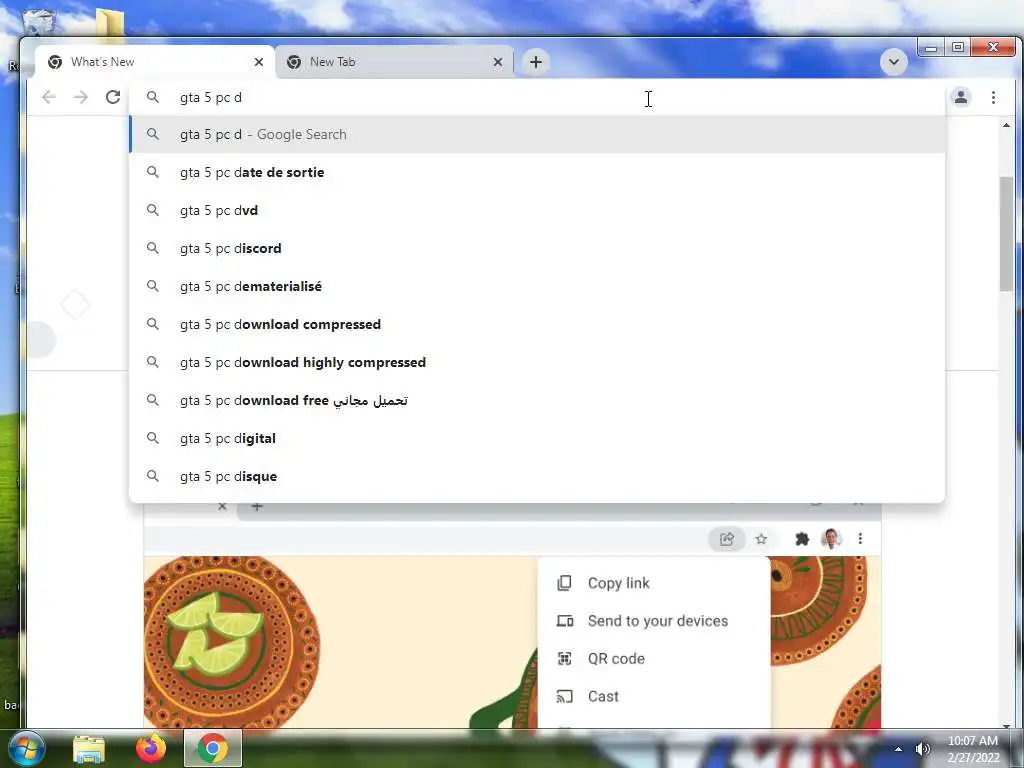Go forward using the forward arrow
Screen dimensions: 1024x768
(x=80, y=97)
